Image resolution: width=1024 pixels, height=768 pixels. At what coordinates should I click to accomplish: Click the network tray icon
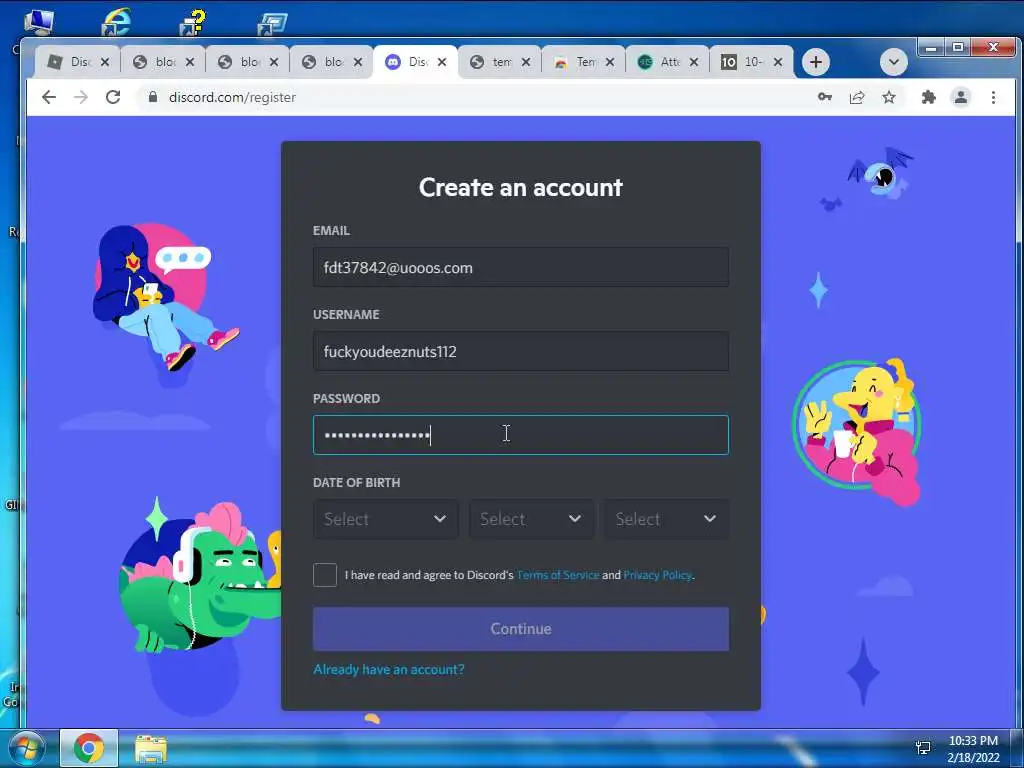point(923,748)
